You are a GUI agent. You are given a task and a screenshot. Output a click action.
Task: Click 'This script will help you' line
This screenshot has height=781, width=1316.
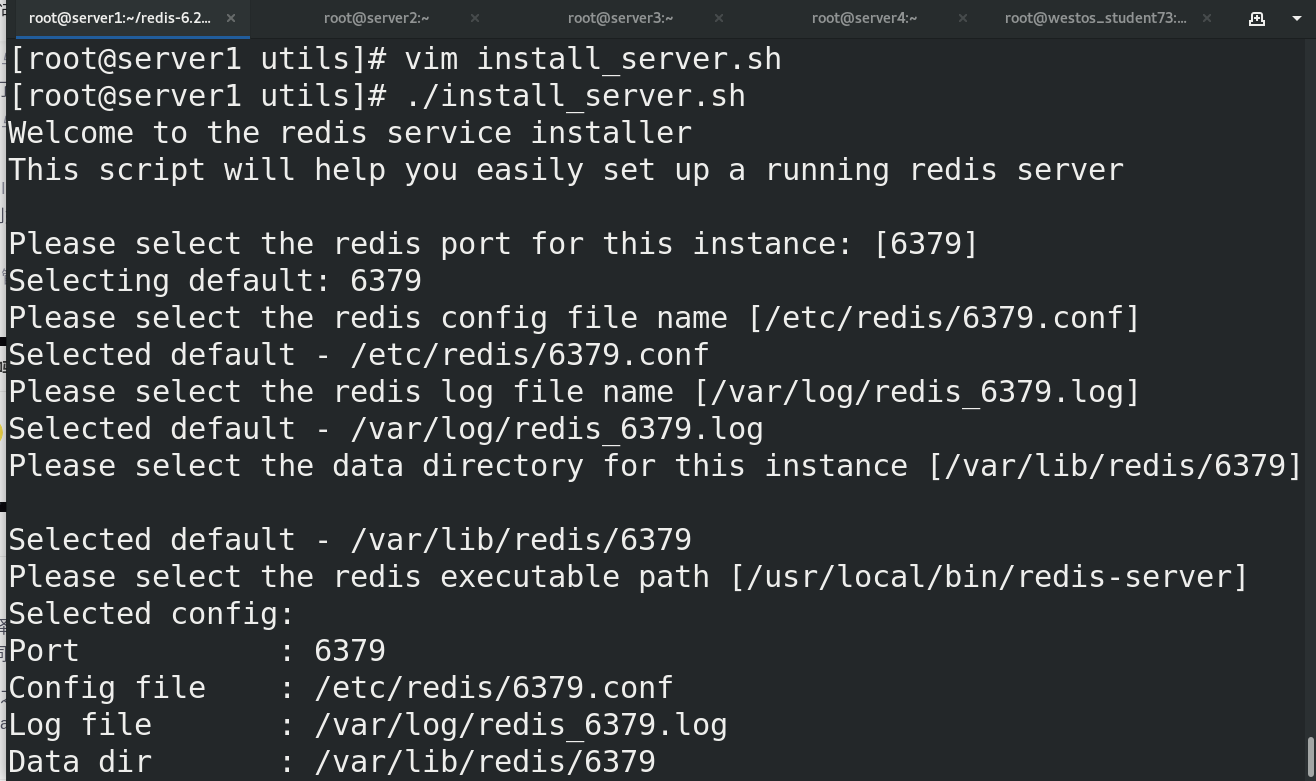pos(566,170)
